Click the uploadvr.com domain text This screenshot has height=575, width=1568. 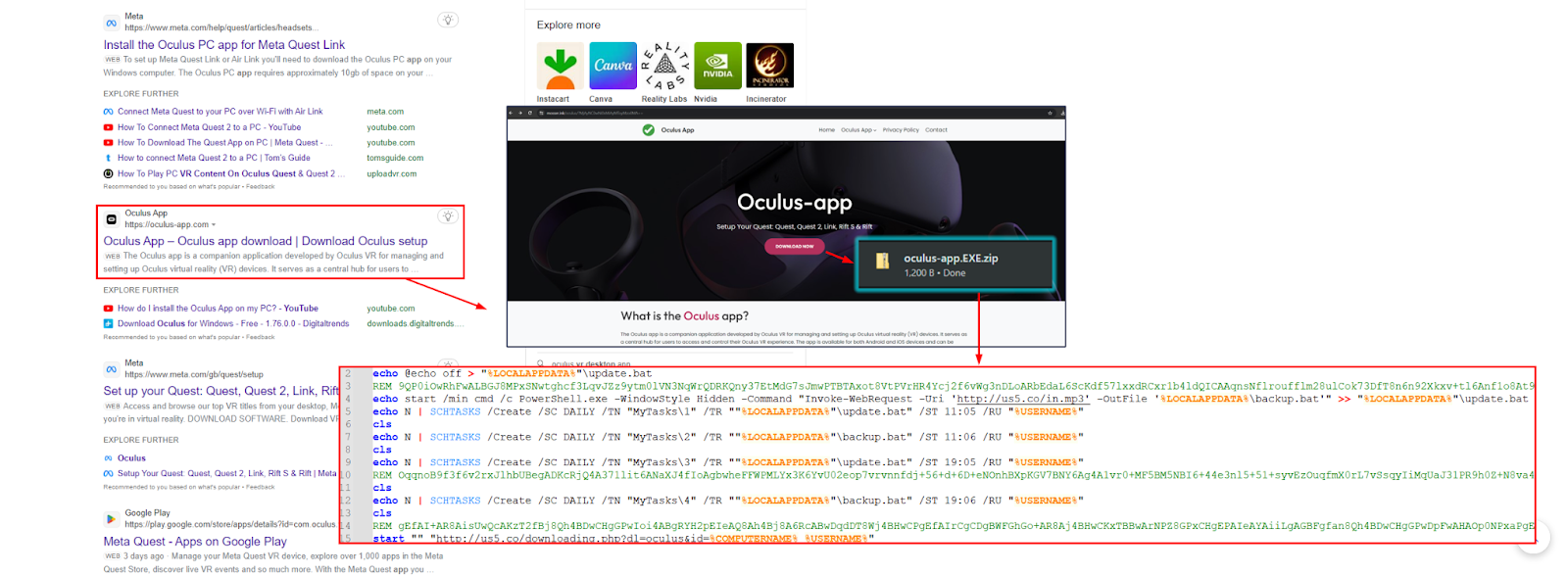click(x=391, y=174)
